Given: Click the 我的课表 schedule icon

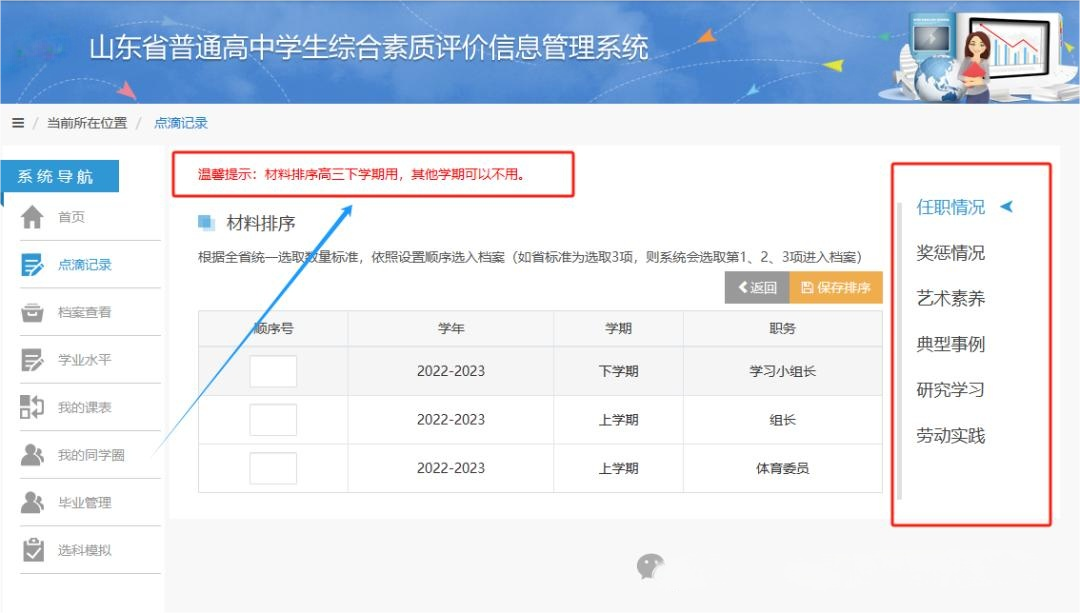Looking at the screenshot, I should (x=33, y=407).
